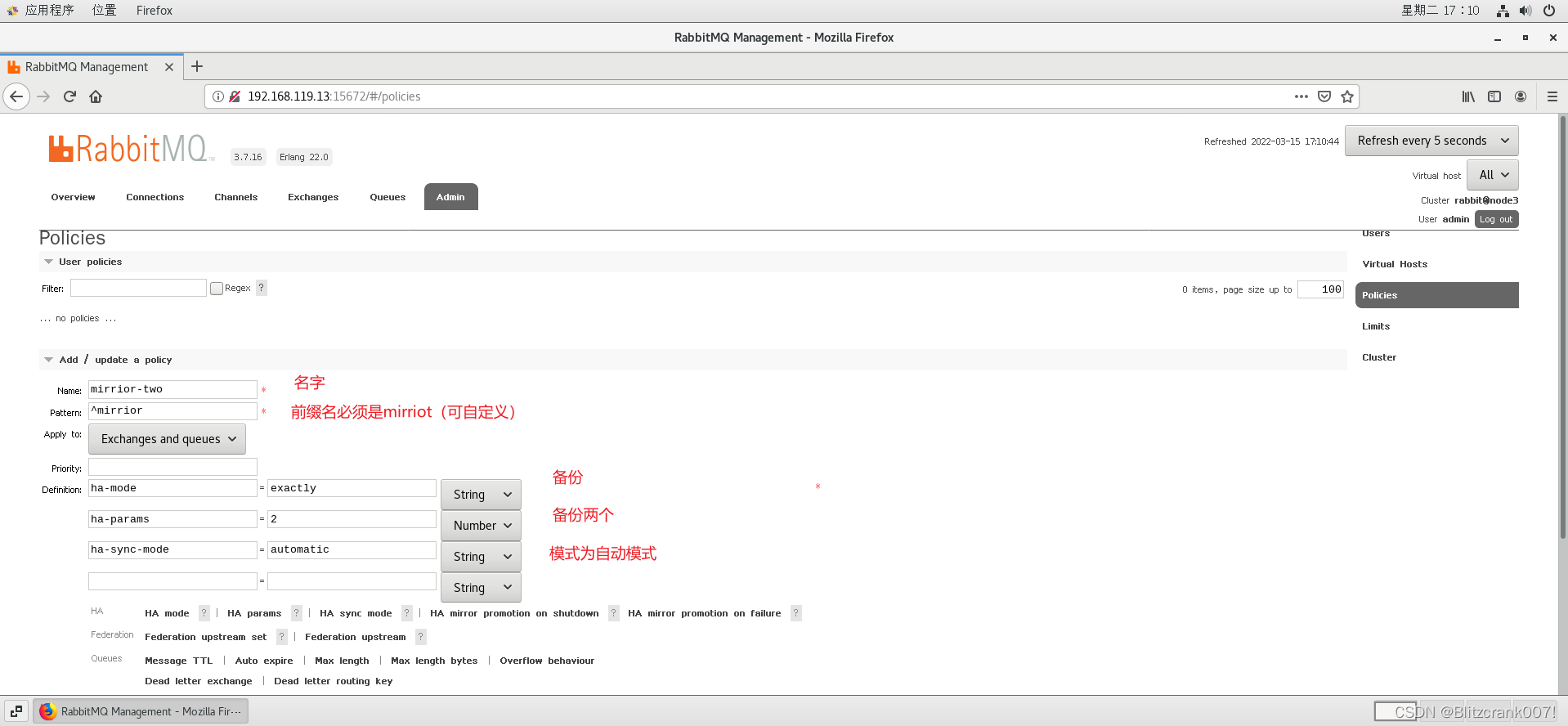This screenshot has width=1568, height=726.
Task: Open help for the Regex option
Action: click(262, 288)
